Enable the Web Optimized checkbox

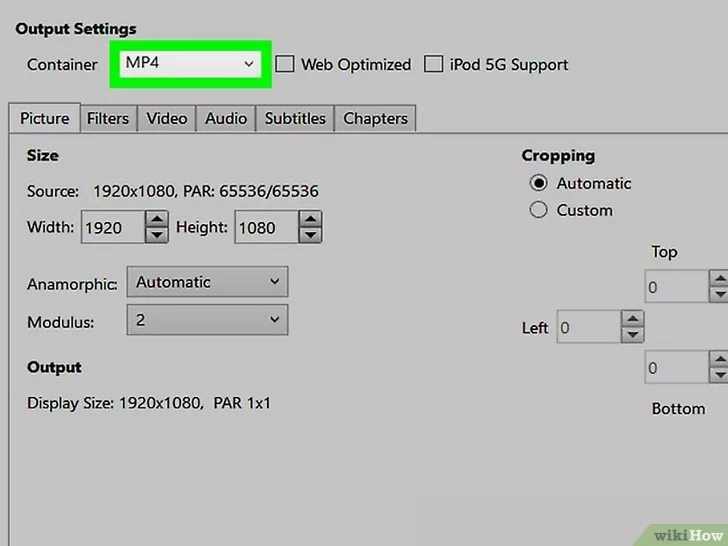285,64
